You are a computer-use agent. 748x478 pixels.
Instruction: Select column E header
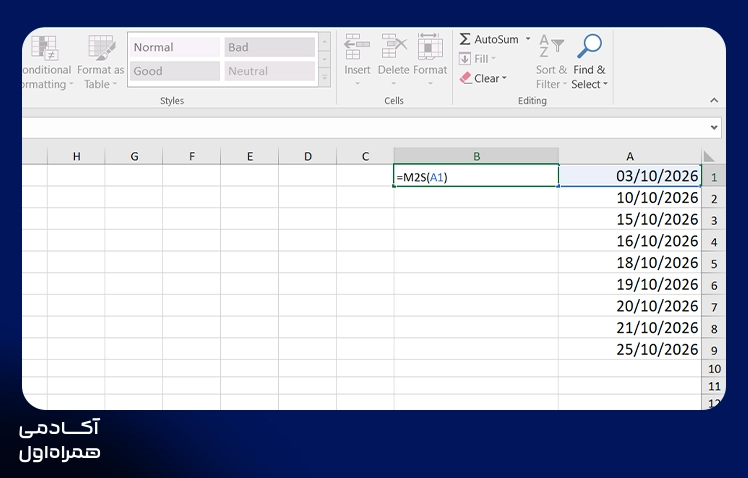pyautogui.click(x=249, y=156)
